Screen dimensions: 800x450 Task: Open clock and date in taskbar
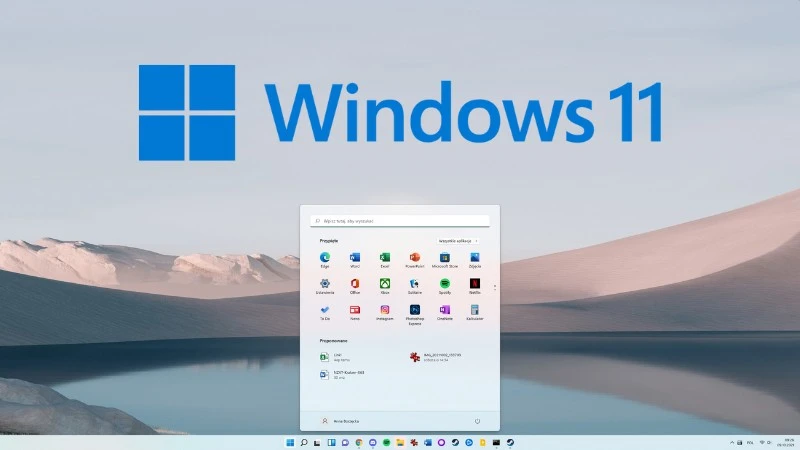pyautogui.click(x=786, y=442)
